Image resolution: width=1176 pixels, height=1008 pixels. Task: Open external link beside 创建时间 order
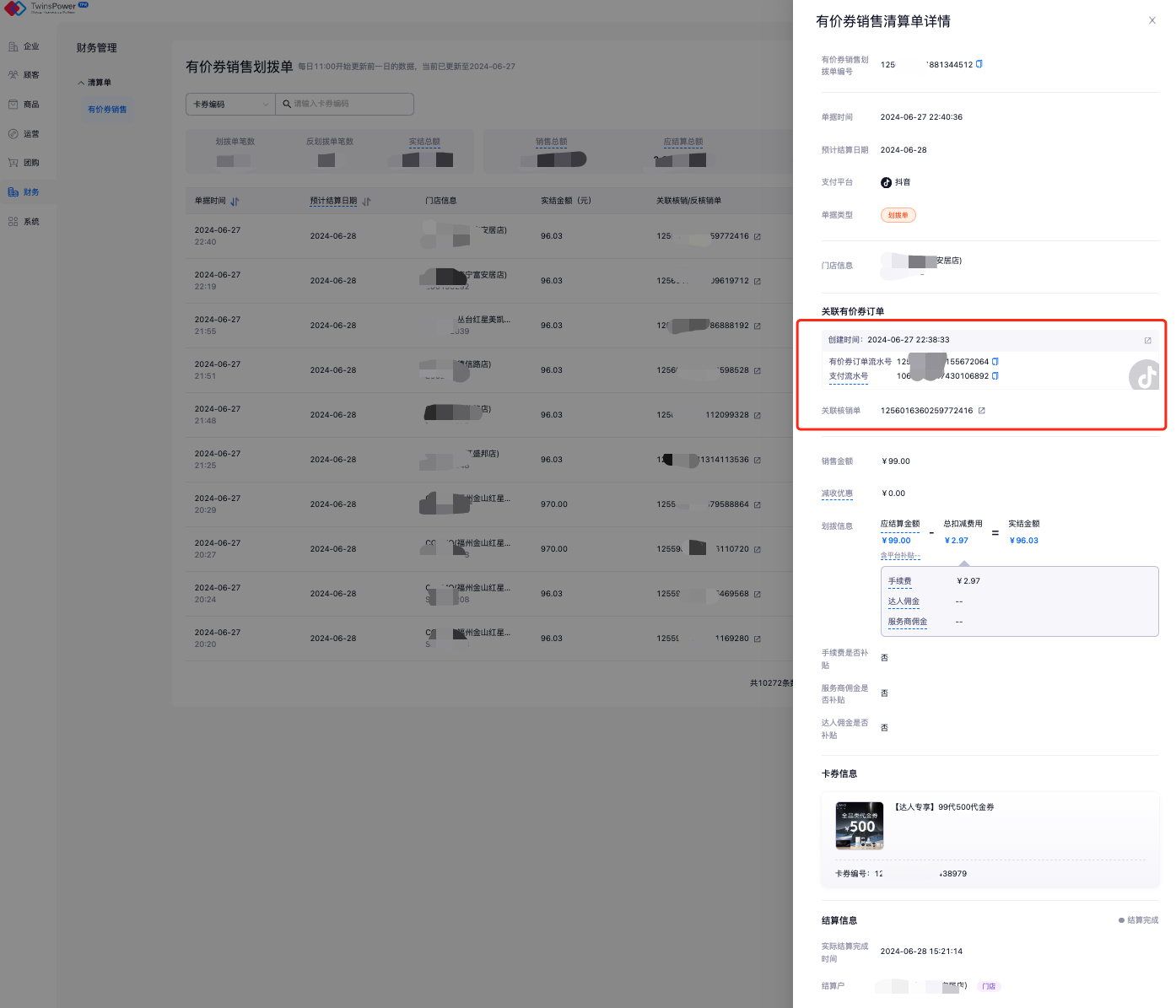[1147, 341]
